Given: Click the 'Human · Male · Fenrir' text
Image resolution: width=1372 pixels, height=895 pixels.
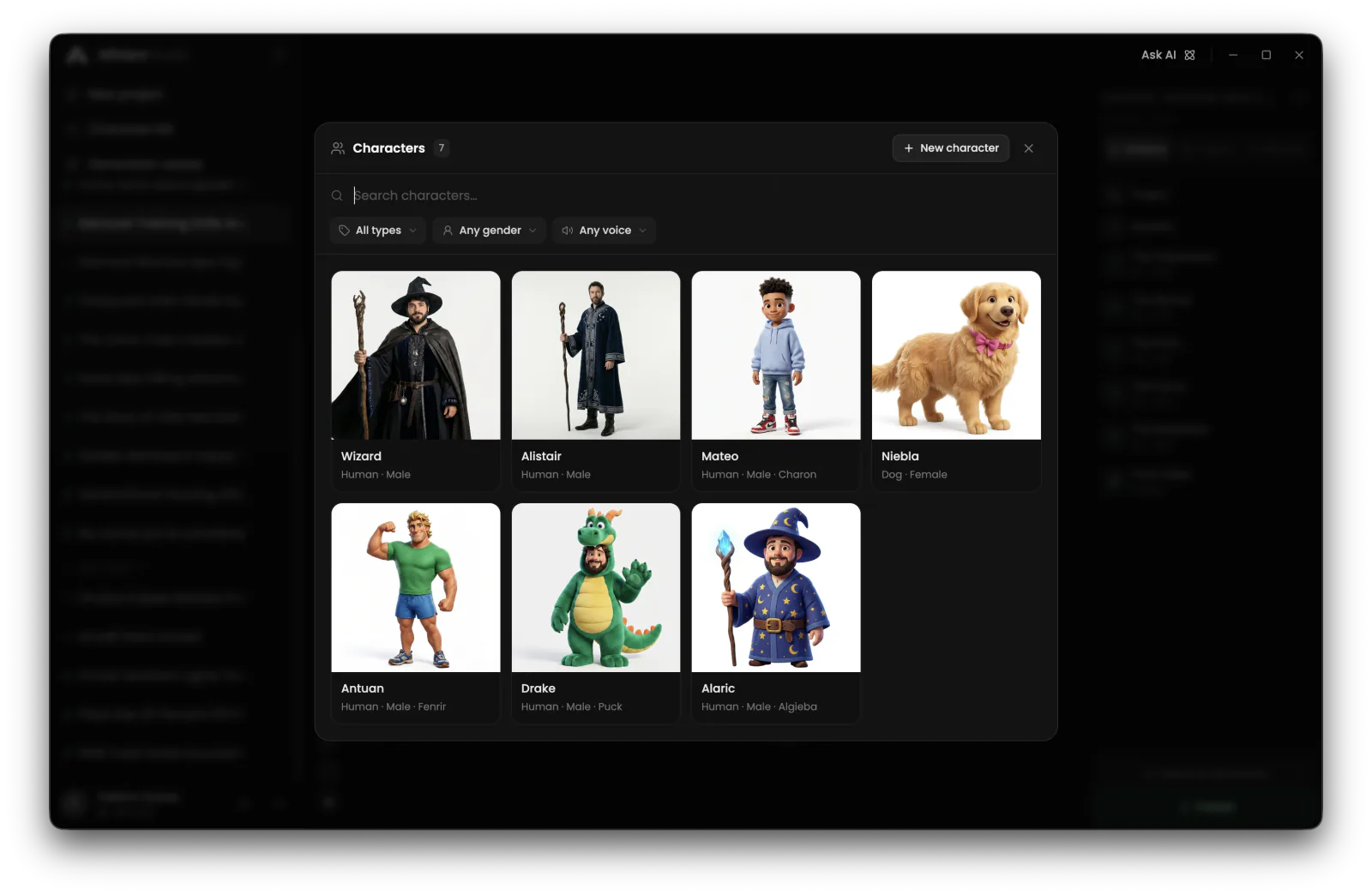Looking at the screenshot, I should 394,707.
